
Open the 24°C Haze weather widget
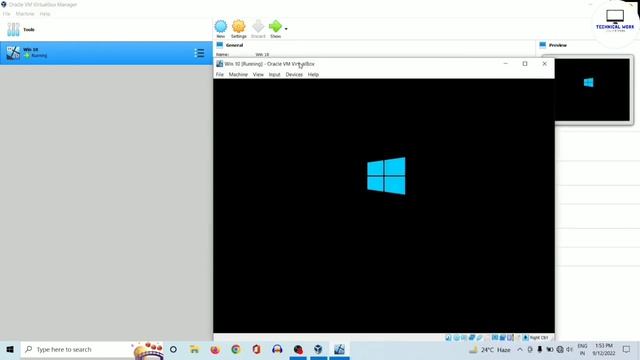coord(490,350)
